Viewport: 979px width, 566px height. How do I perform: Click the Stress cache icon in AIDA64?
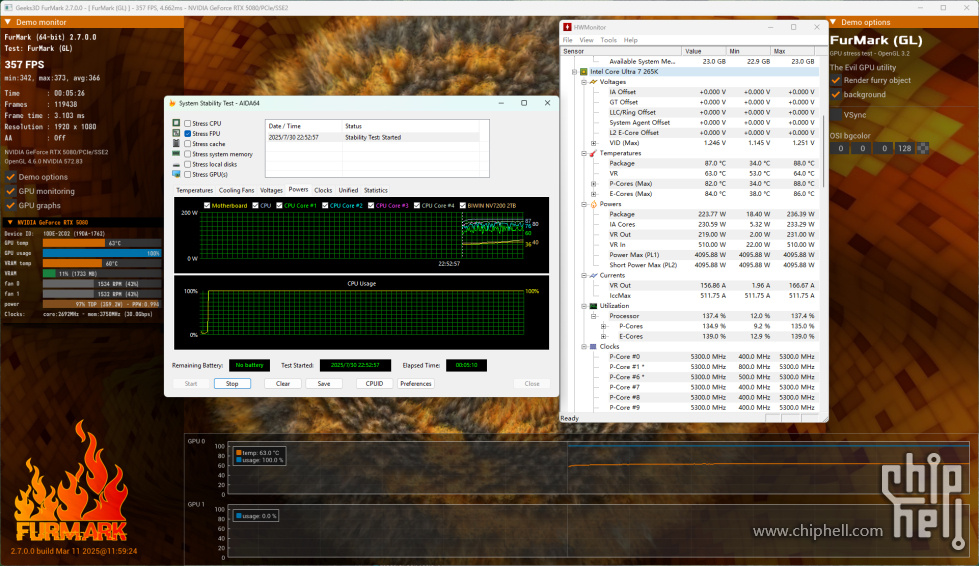pos(177,144)
